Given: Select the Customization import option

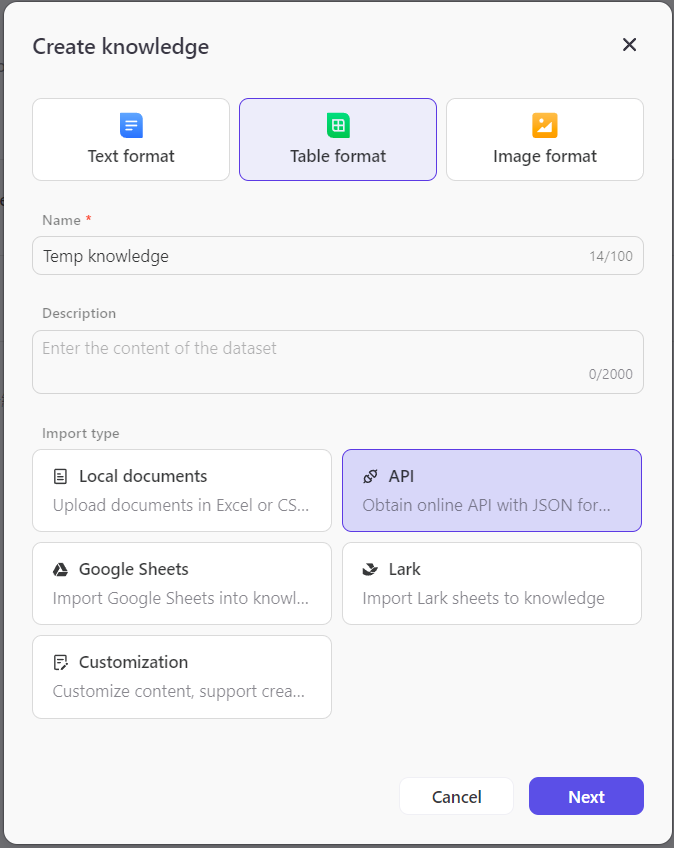Looking at the screenshot, I should [181, 677].
